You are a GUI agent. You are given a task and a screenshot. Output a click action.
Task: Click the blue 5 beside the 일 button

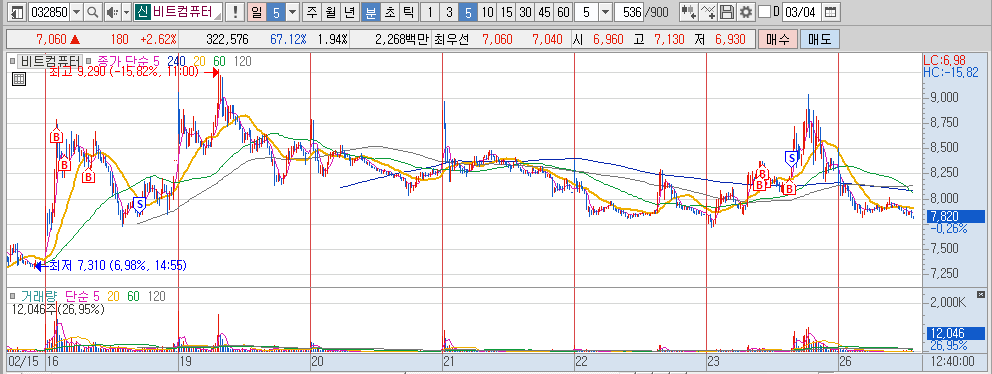[x=275, y=11]
